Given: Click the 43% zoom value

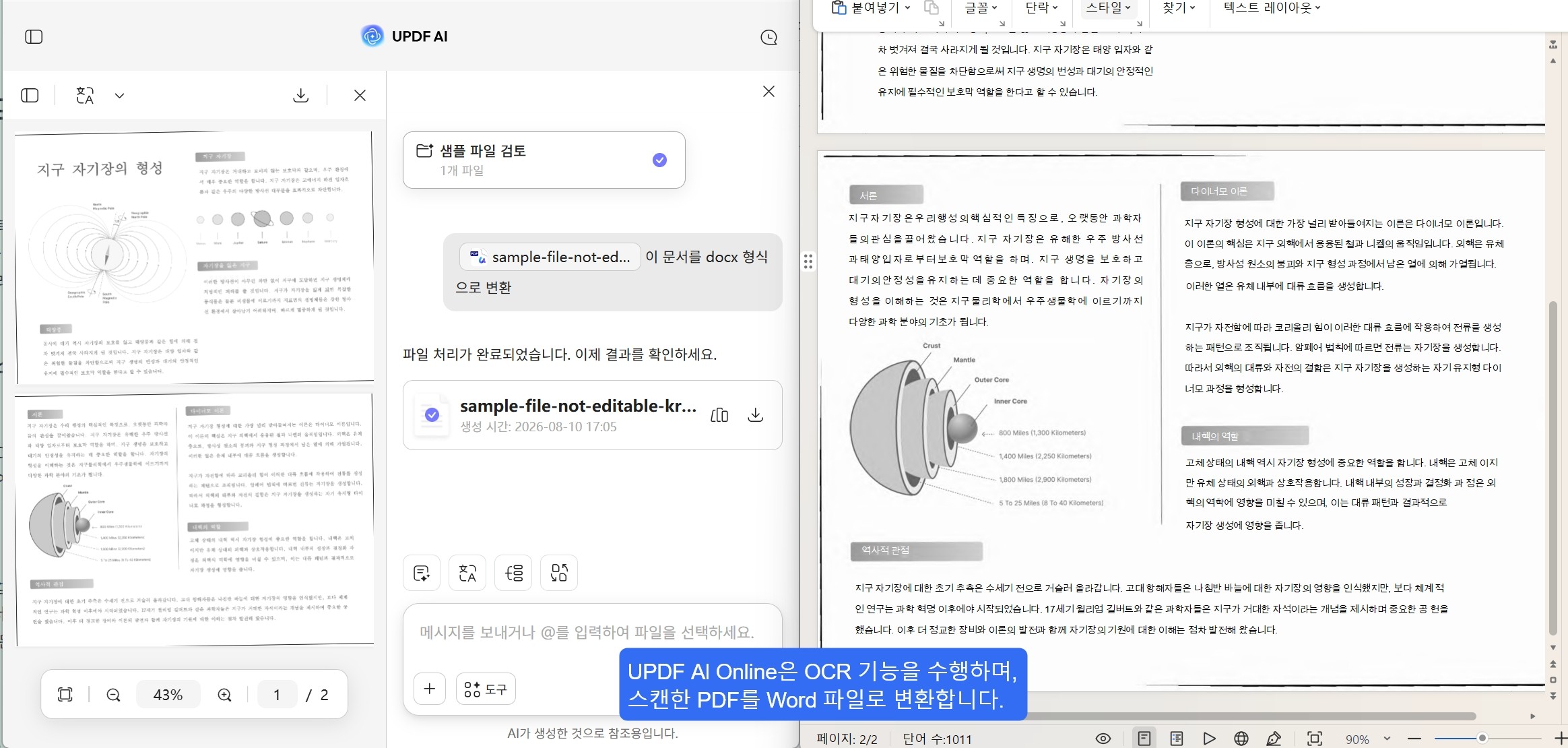Looking at the screenshot, I should click(x=168, y=695).
